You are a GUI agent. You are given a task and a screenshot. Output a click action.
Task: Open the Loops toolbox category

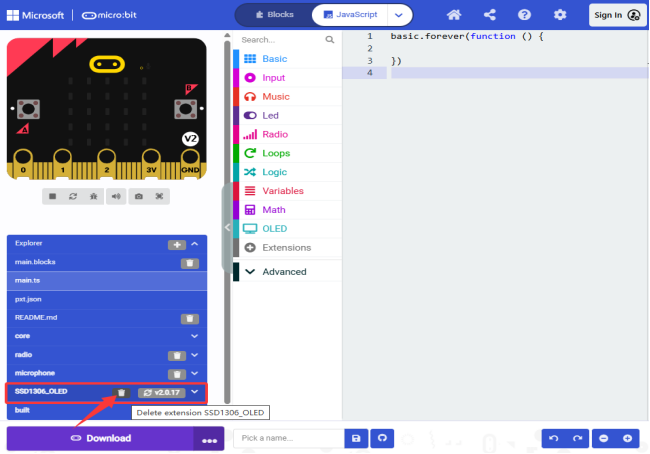pyautogui.click(x=288, y=153)
